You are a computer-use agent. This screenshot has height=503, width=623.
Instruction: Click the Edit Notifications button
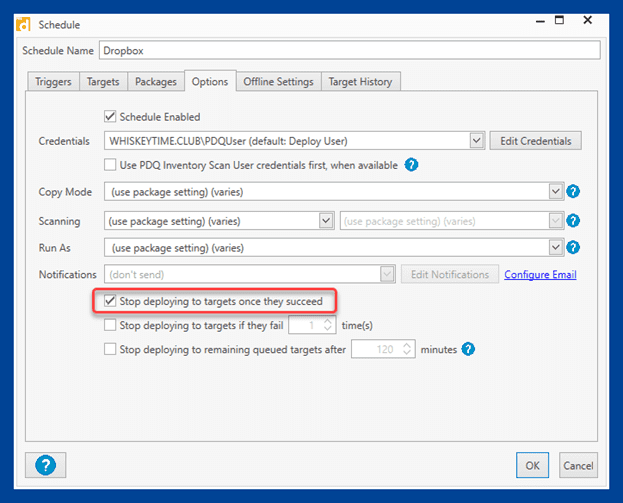(x=450, y=274)
